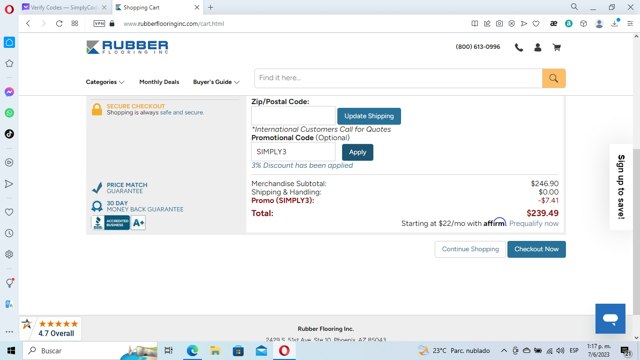Screen dimensions: 640x360
Task: Open the Mail app on the taskbar
Action: tap(261, 351)
